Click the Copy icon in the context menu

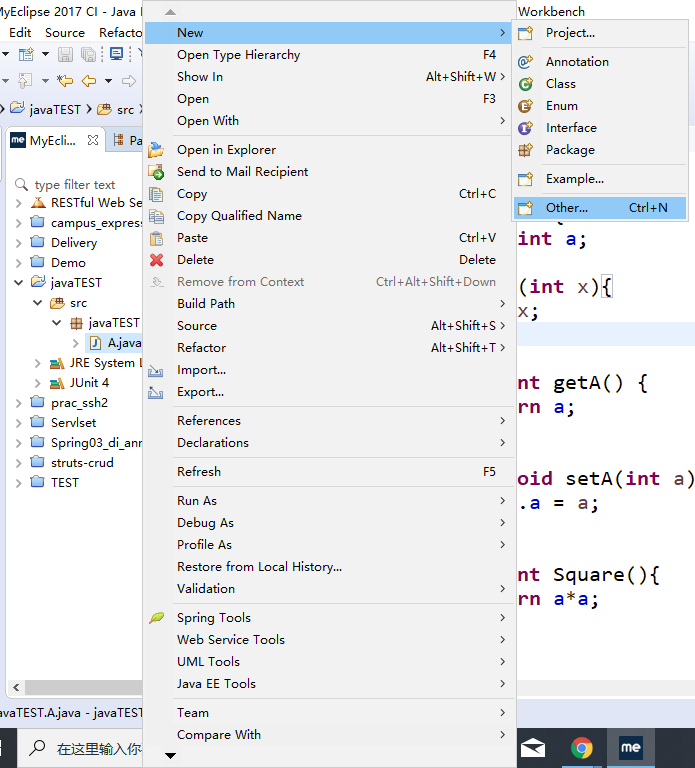coord(156,194)
